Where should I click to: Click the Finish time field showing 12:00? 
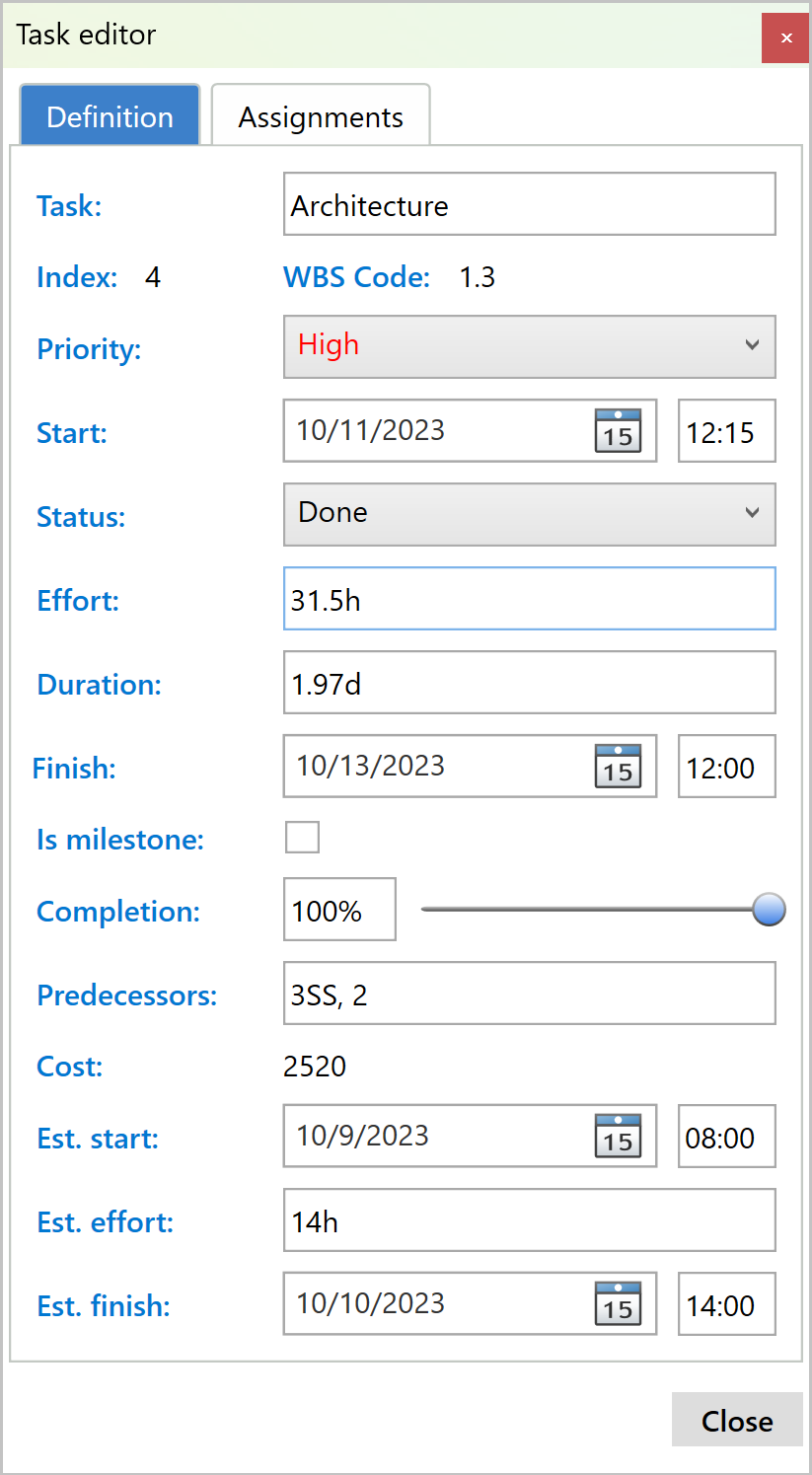(727, 767)
